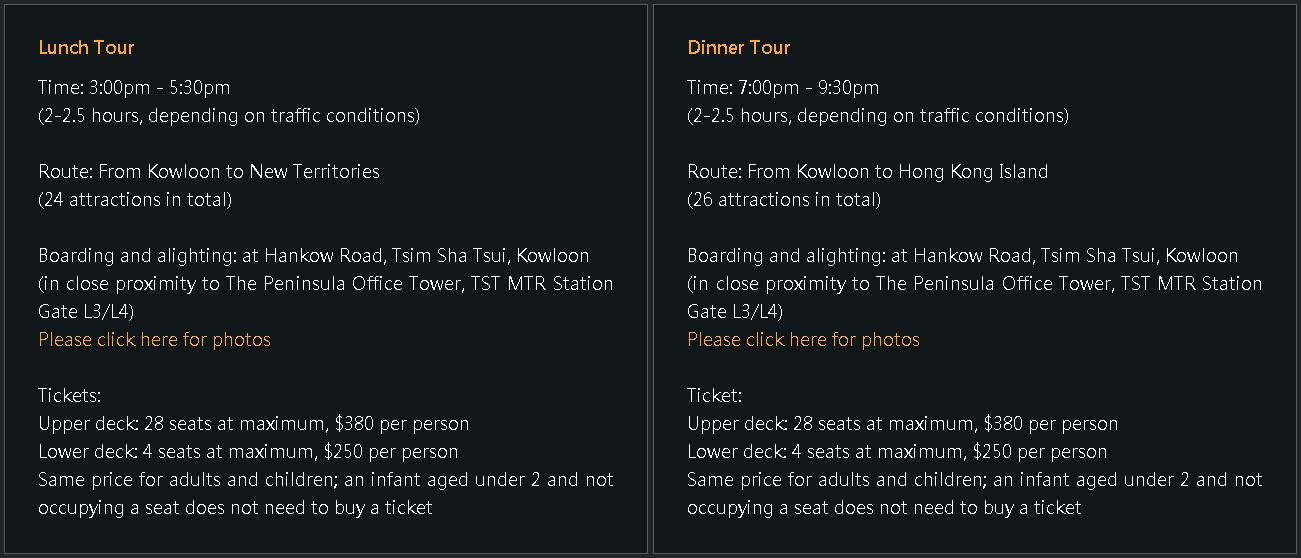Click the Lunch Tour 'Tickets:' label
Screen dimensions: 1301x558
pyautogui.click(x=70, y=395)
